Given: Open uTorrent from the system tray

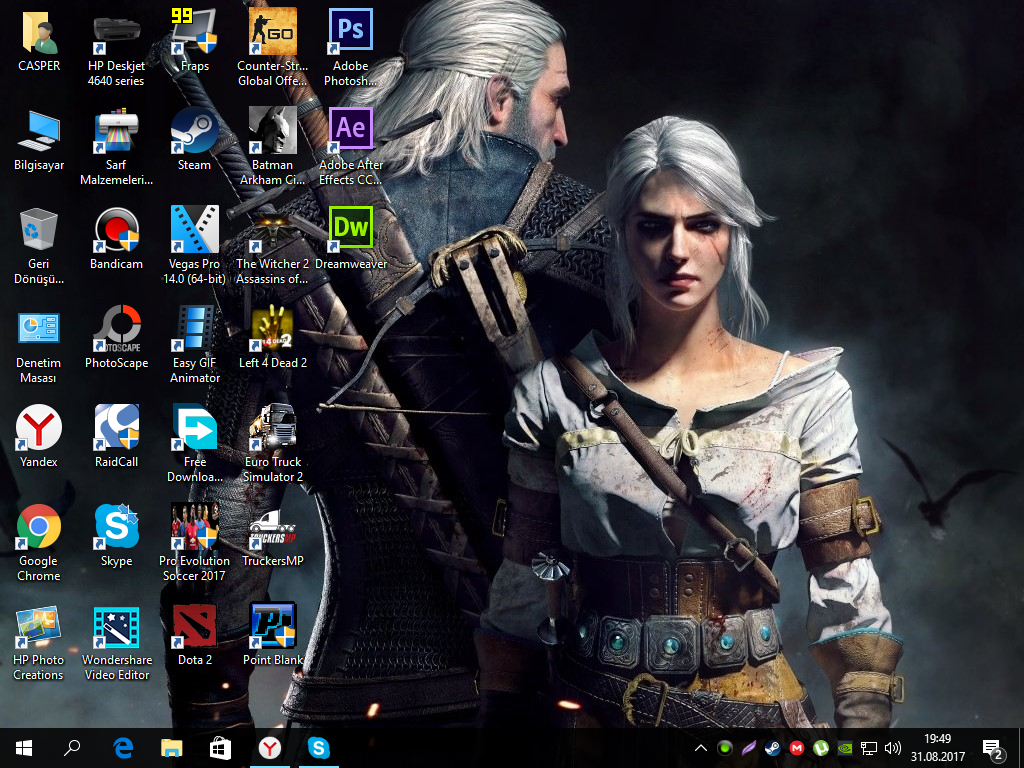Looking at the screenshot, I should pos(820,748).
